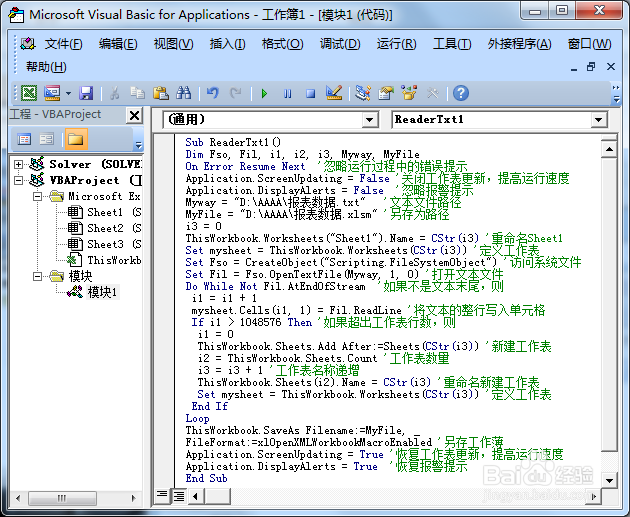Open the 窗口(W) menu
This screenshot has height=517, width=630.
589,44
